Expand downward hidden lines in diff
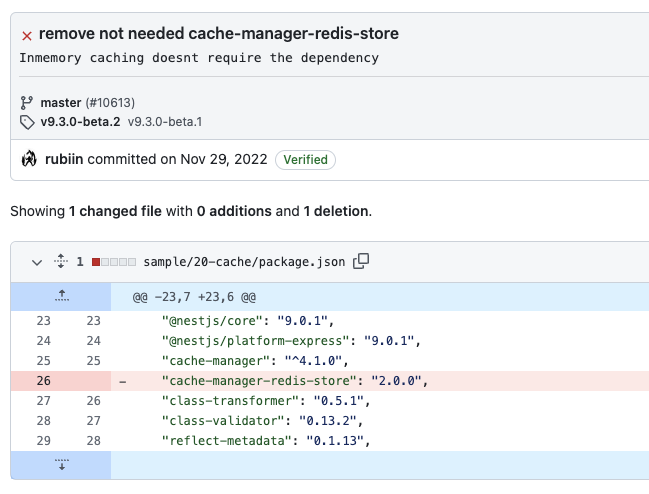Screen dimensions: 649x494 tap(61, 465)
